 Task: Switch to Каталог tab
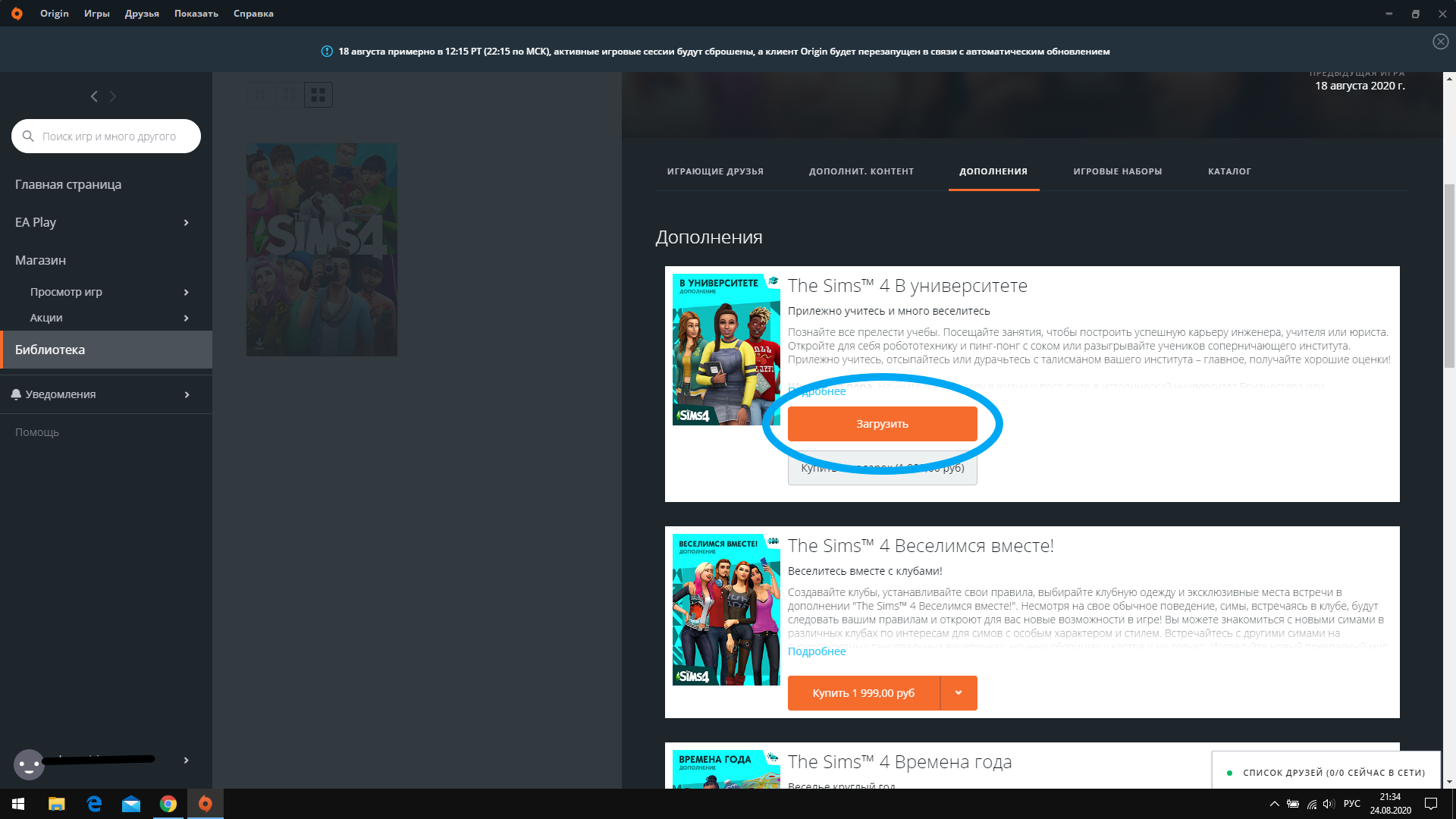coord(1229,171)
